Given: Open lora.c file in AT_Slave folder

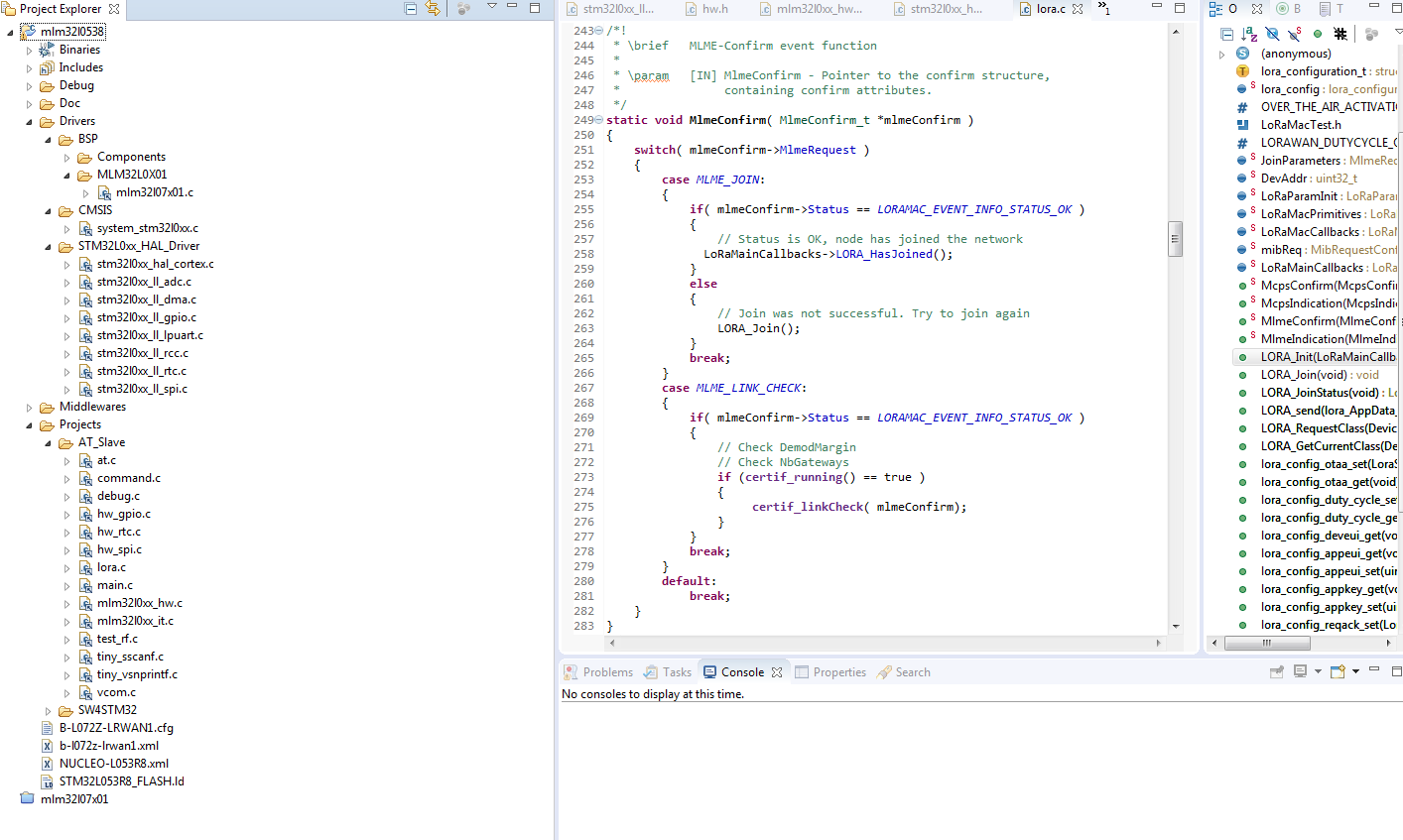Looking at the screenshot, I should 111,567.
